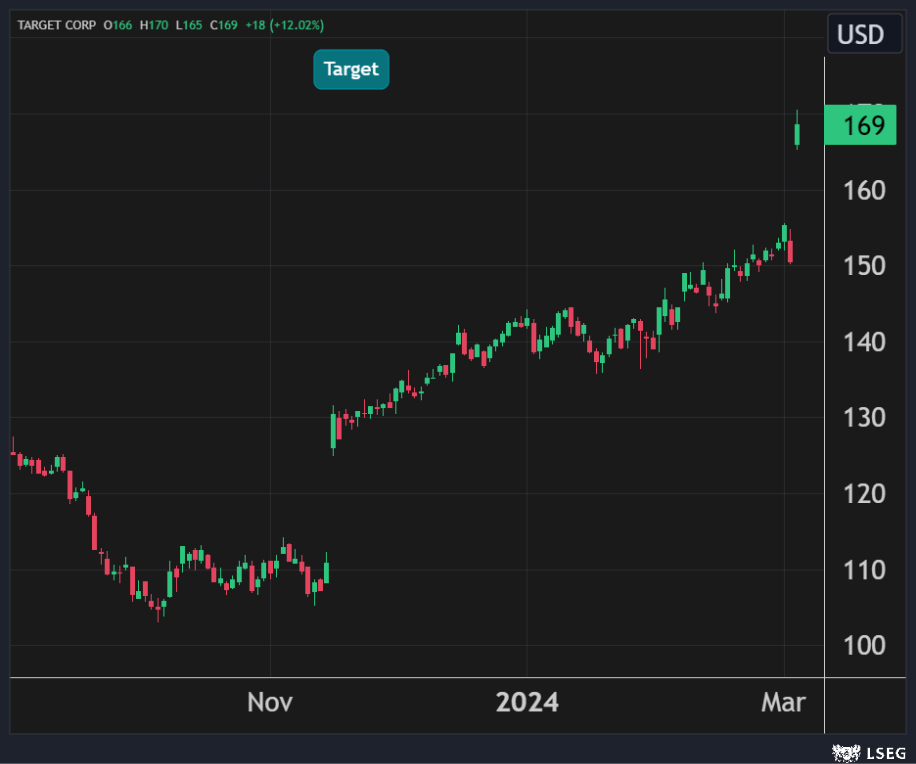Click the high value H170 in legend
916x764 pixels.
point(155,24)
